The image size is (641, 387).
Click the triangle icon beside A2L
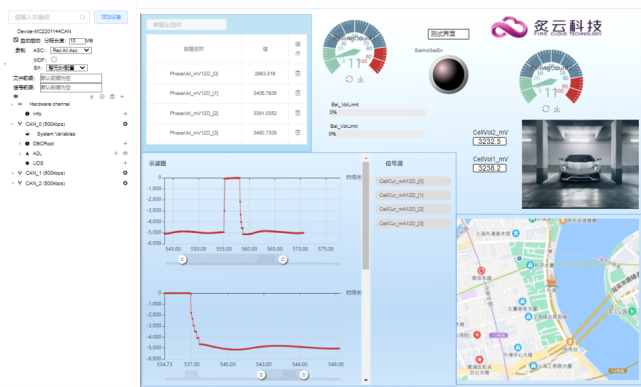click(x=27, y=153)
